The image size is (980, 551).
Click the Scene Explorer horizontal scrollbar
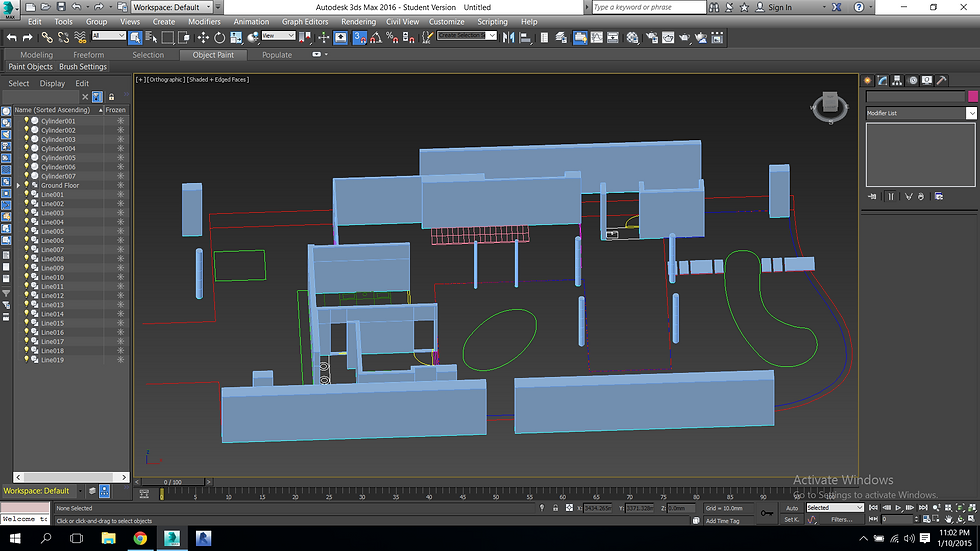pos(71,477)
